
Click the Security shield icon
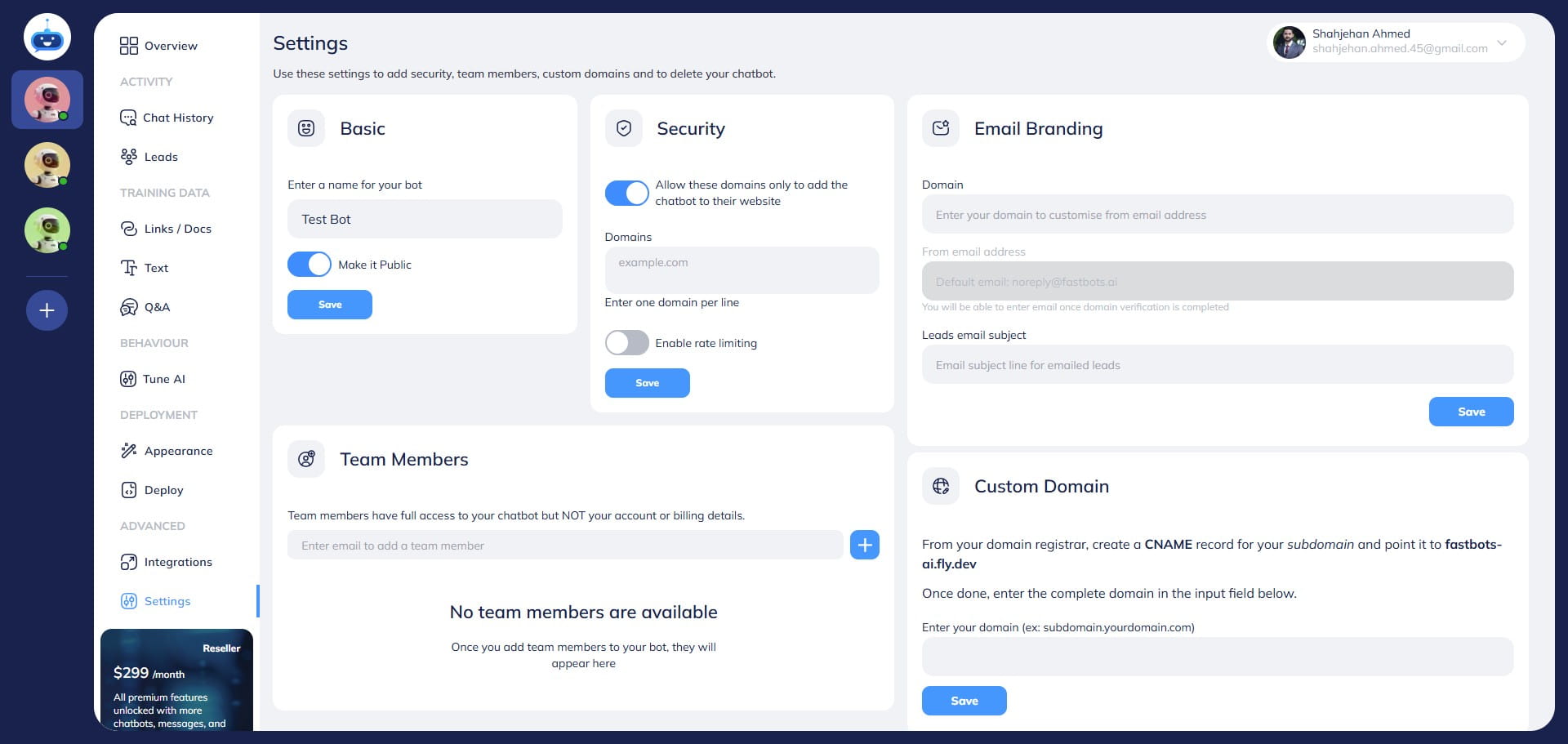[624, 128]
